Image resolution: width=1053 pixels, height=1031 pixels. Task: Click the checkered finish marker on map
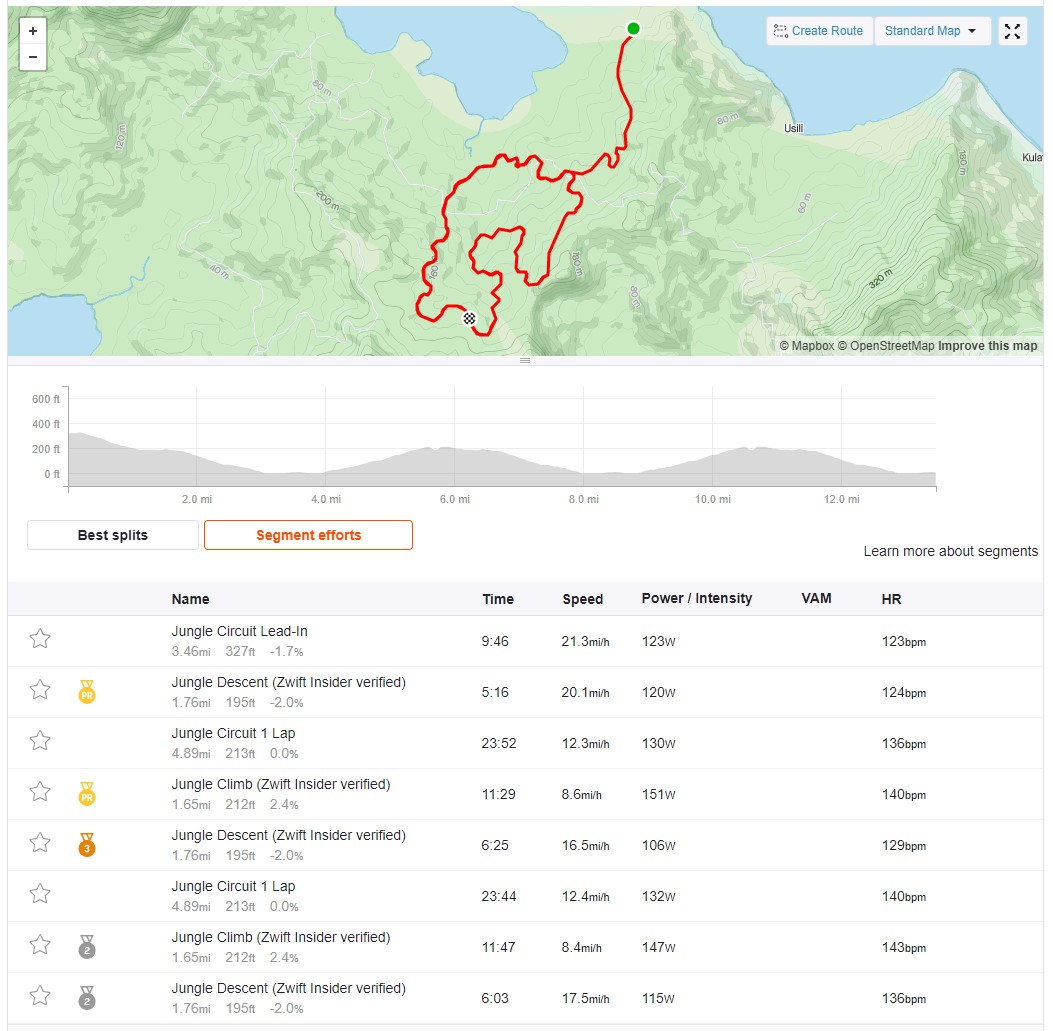(x=469, y=318)
